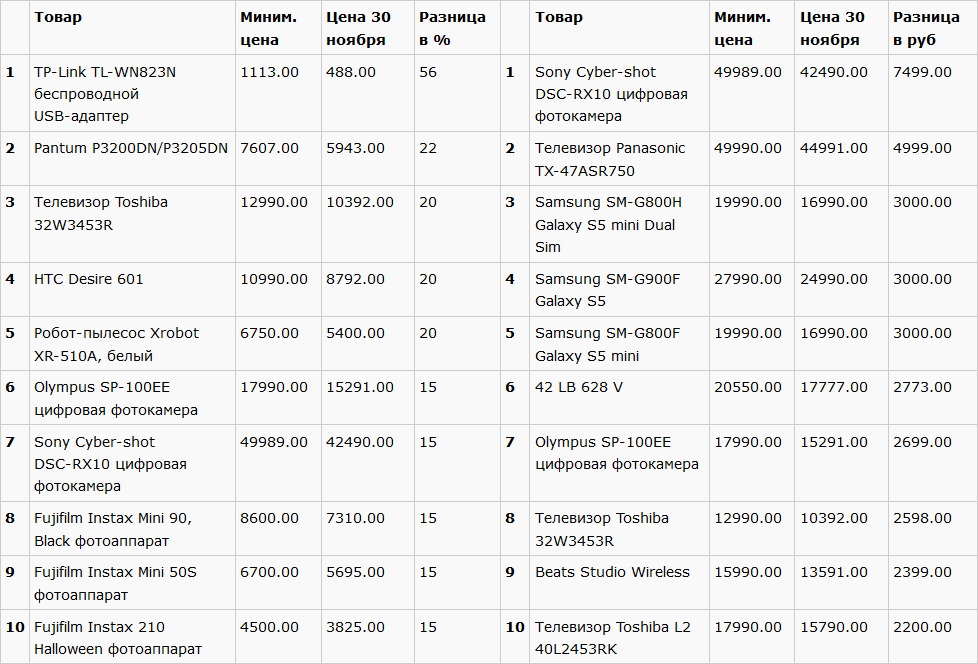This screenshot has width=978, height=664.
Task: Select Телевизор Toshiba L2 40L2453RK cell
Action: click(x=612, y=637)
